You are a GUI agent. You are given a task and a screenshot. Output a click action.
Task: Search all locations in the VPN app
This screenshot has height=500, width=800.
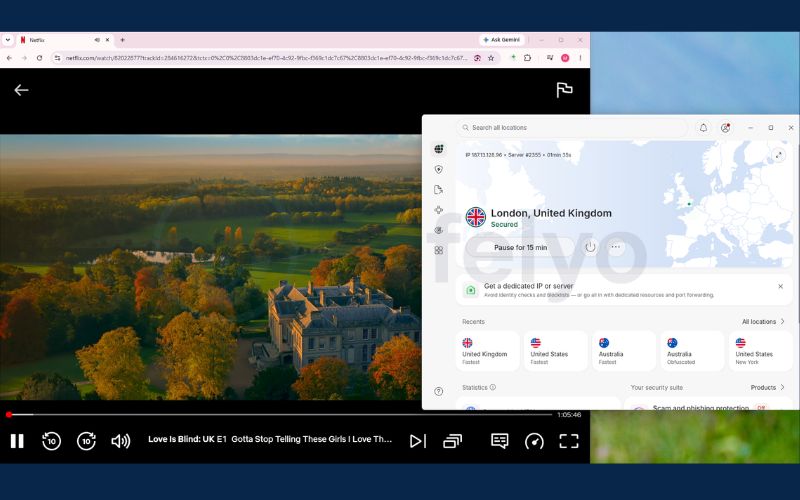(571, 128)
